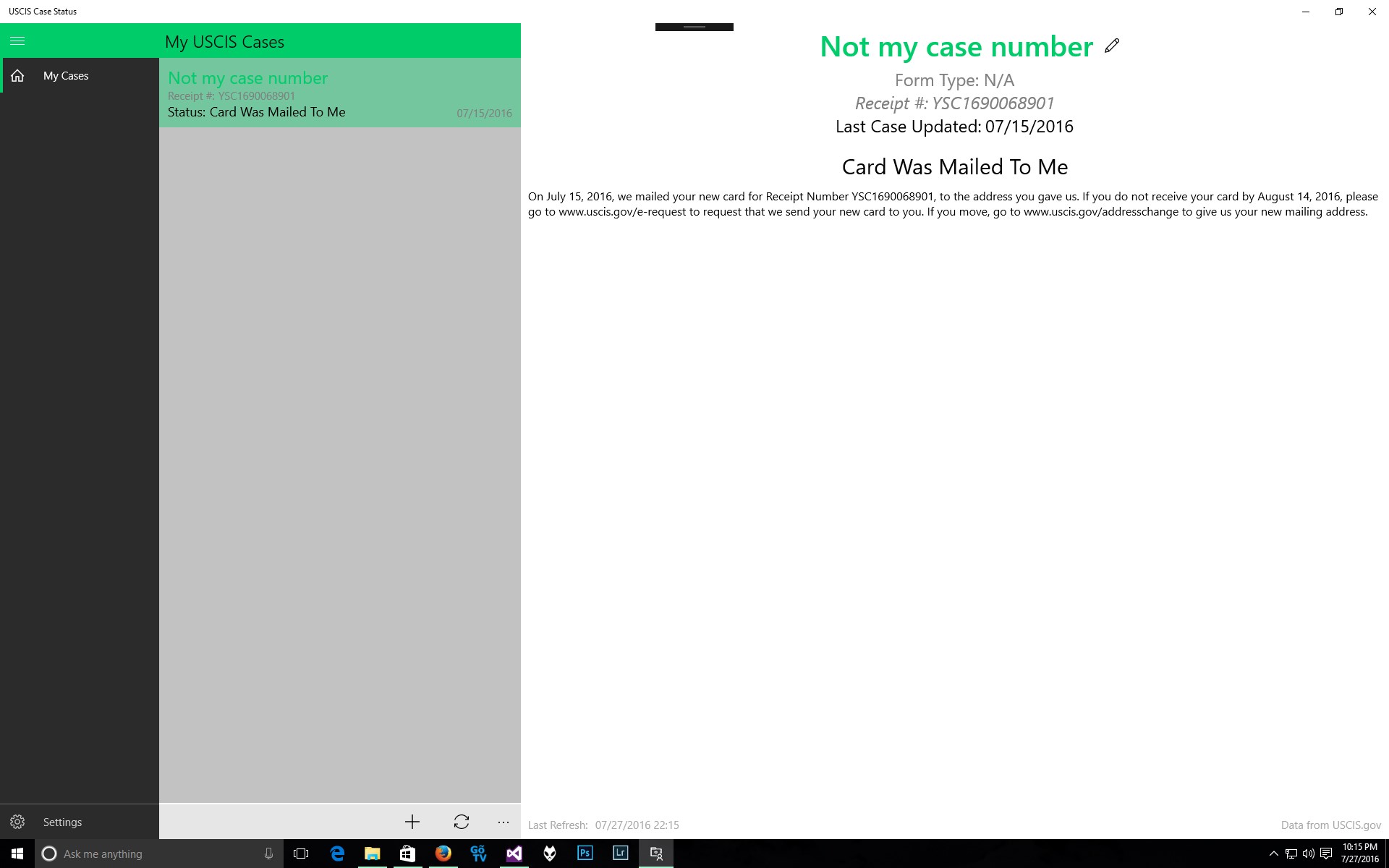
Task: Open the Settings gear icon
Action: 17,822
